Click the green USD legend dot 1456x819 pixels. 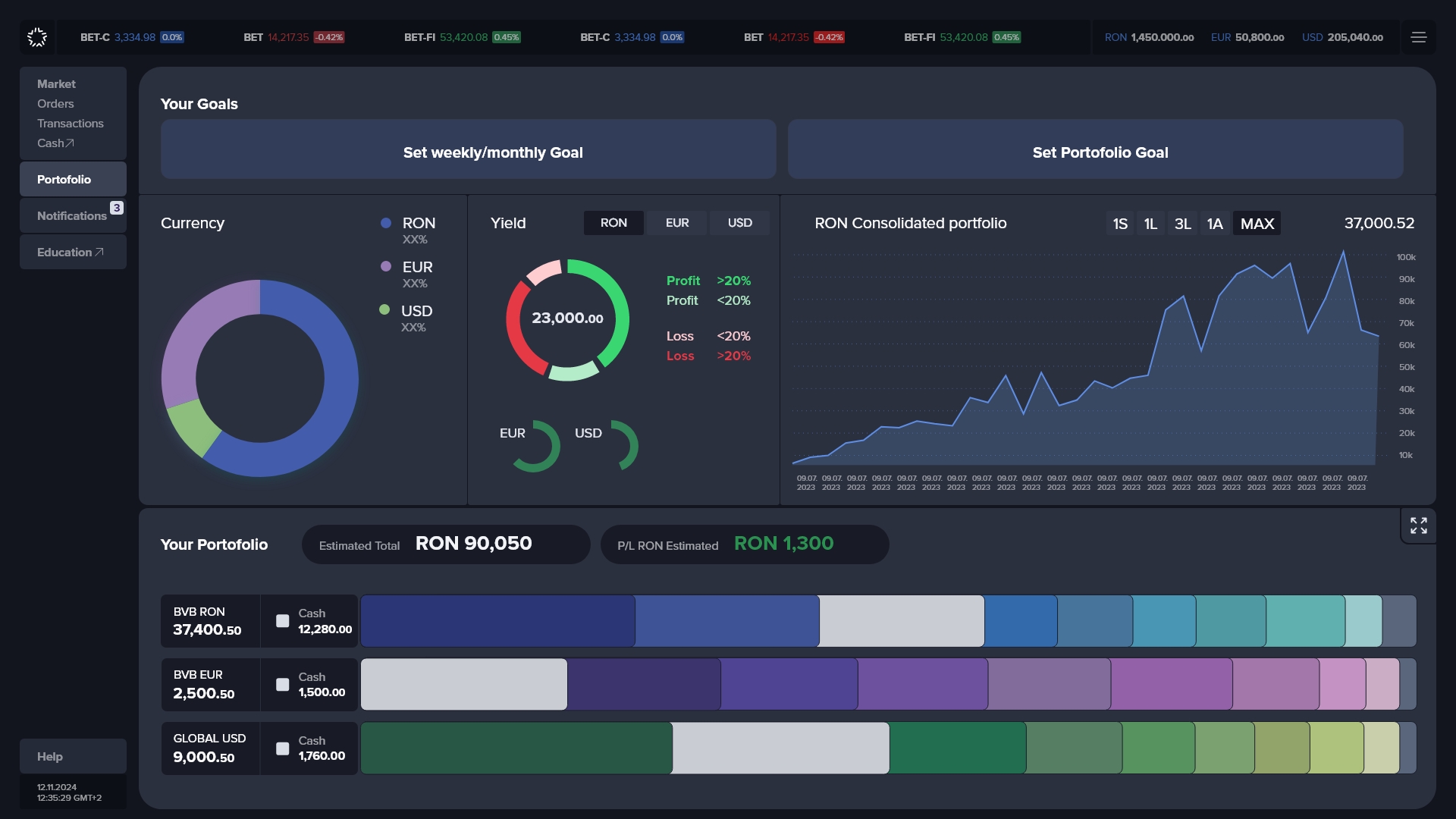click(384, 309)
